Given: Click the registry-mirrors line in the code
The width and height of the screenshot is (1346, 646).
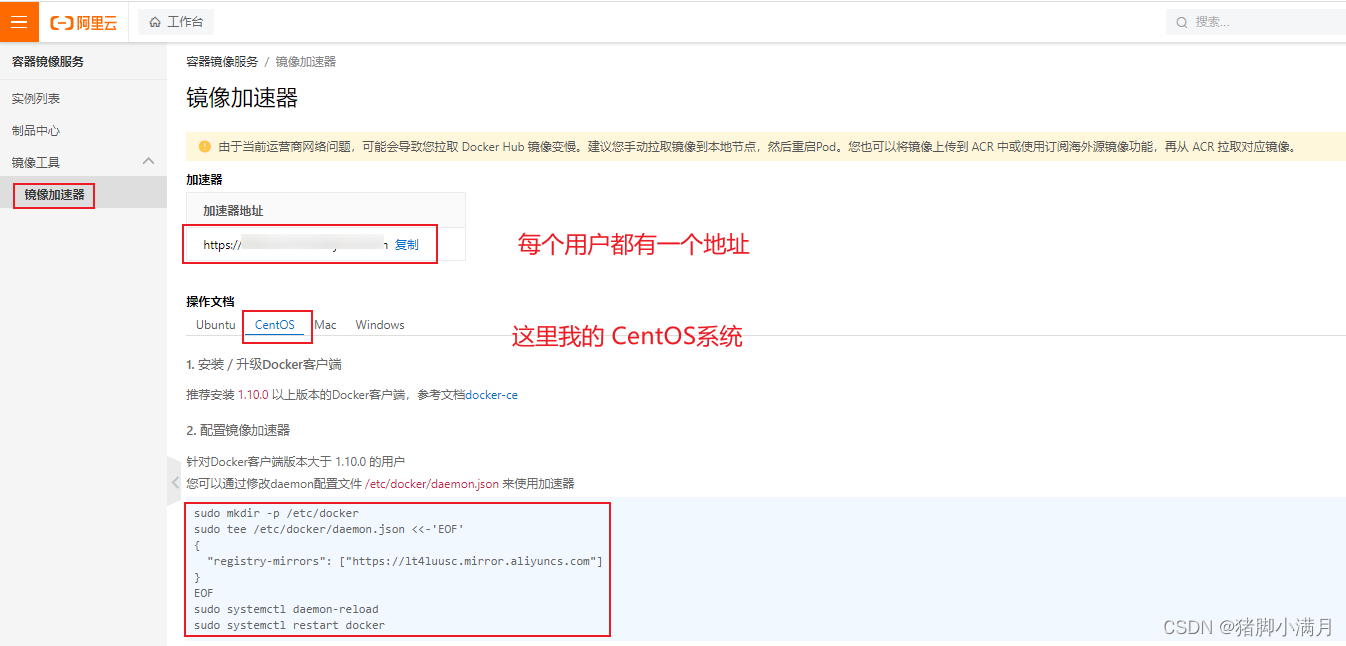Looking at the screenshot, I should [x=404, y=562].
